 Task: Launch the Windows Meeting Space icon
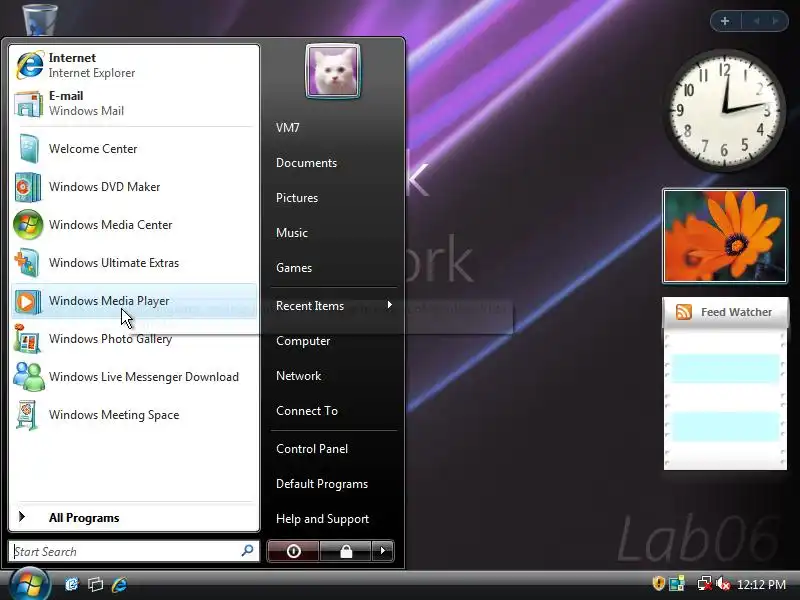28,415
